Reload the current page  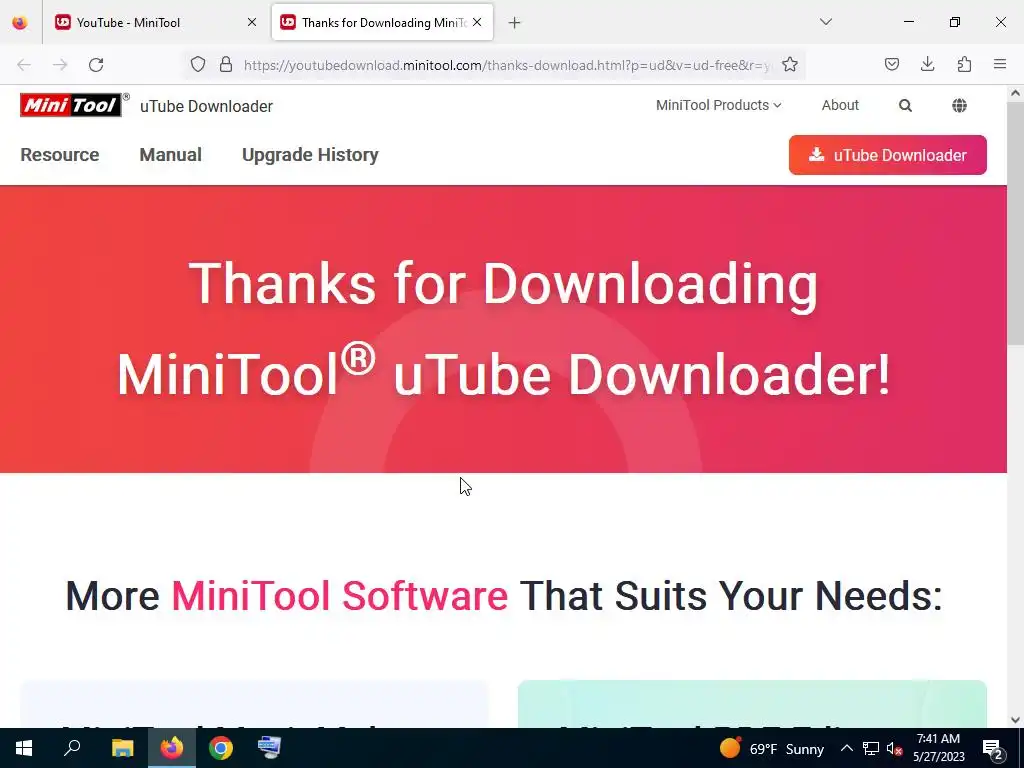point(96,65)
